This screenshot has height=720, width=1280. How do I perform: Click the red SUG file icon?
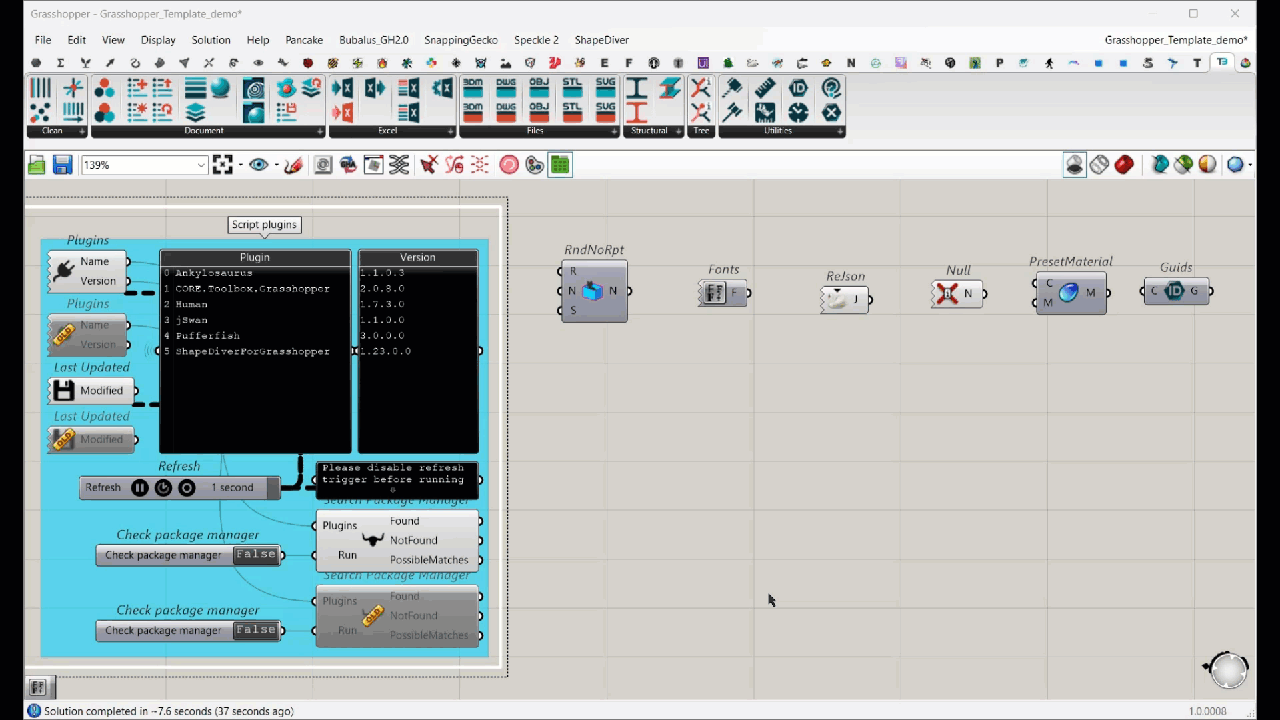[x=605, y=111]
